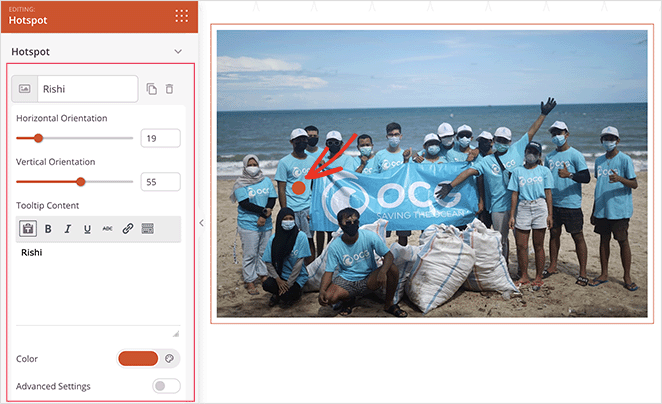Viewport: 662px width, 404px height.
Task: Click the Horizontal Orientation value 19 field
Action: [x=160, y=138]
